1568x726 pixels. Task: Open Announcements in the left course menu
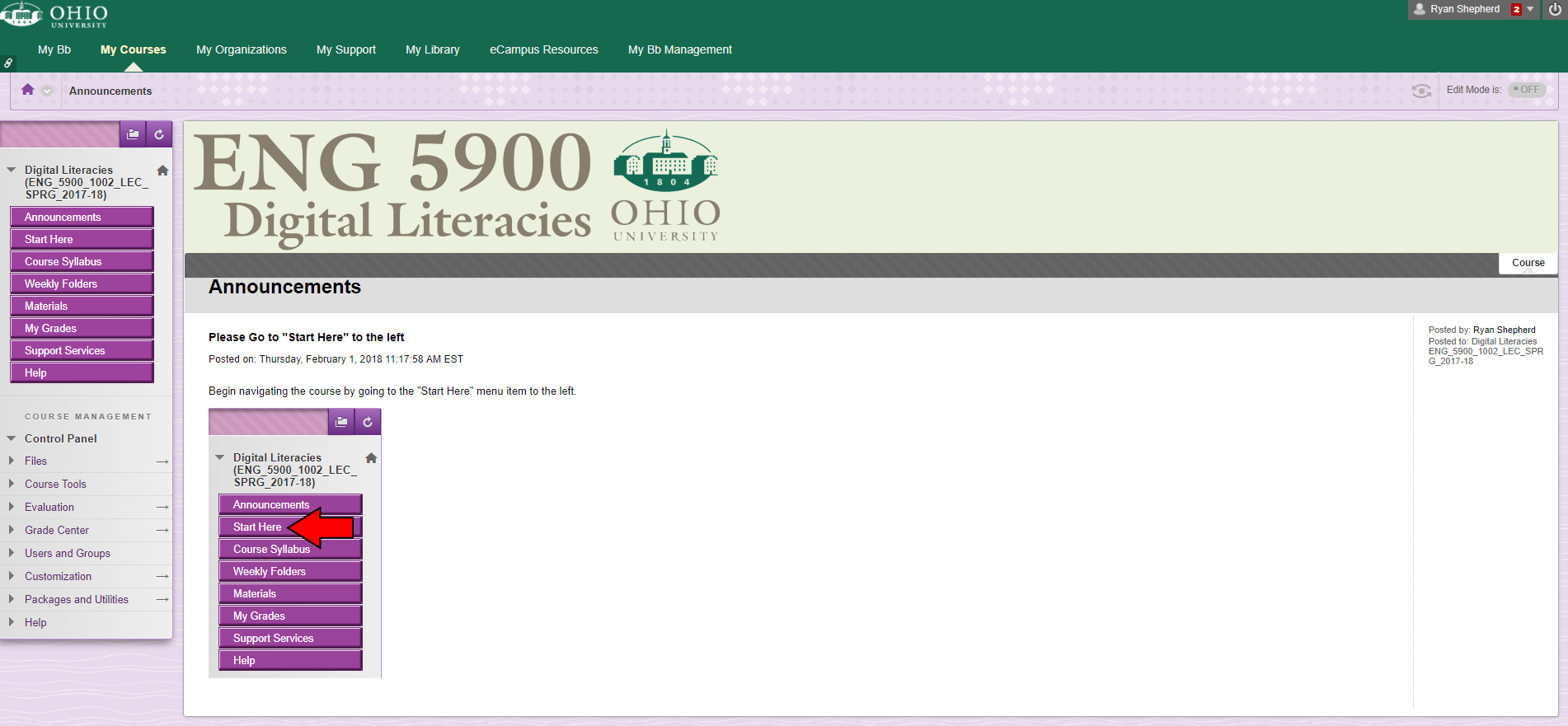click(82, 217)
